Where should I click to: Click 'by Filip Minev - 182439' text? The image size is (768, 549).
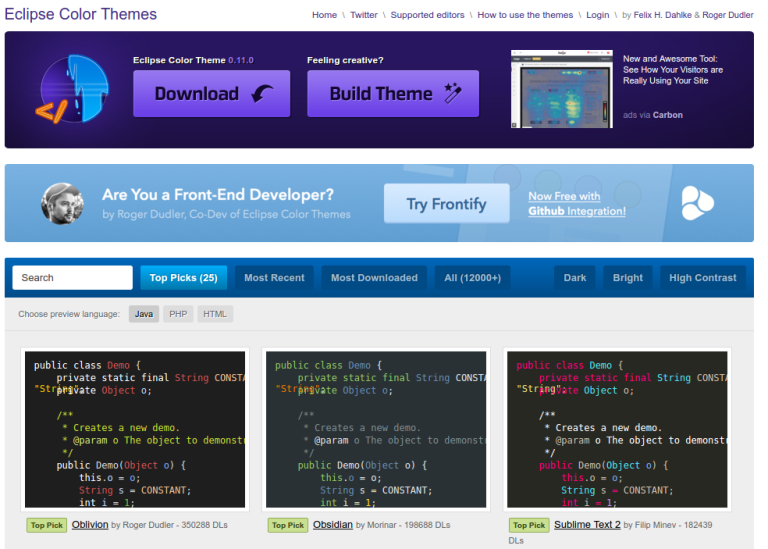click(x=668, y=525)
